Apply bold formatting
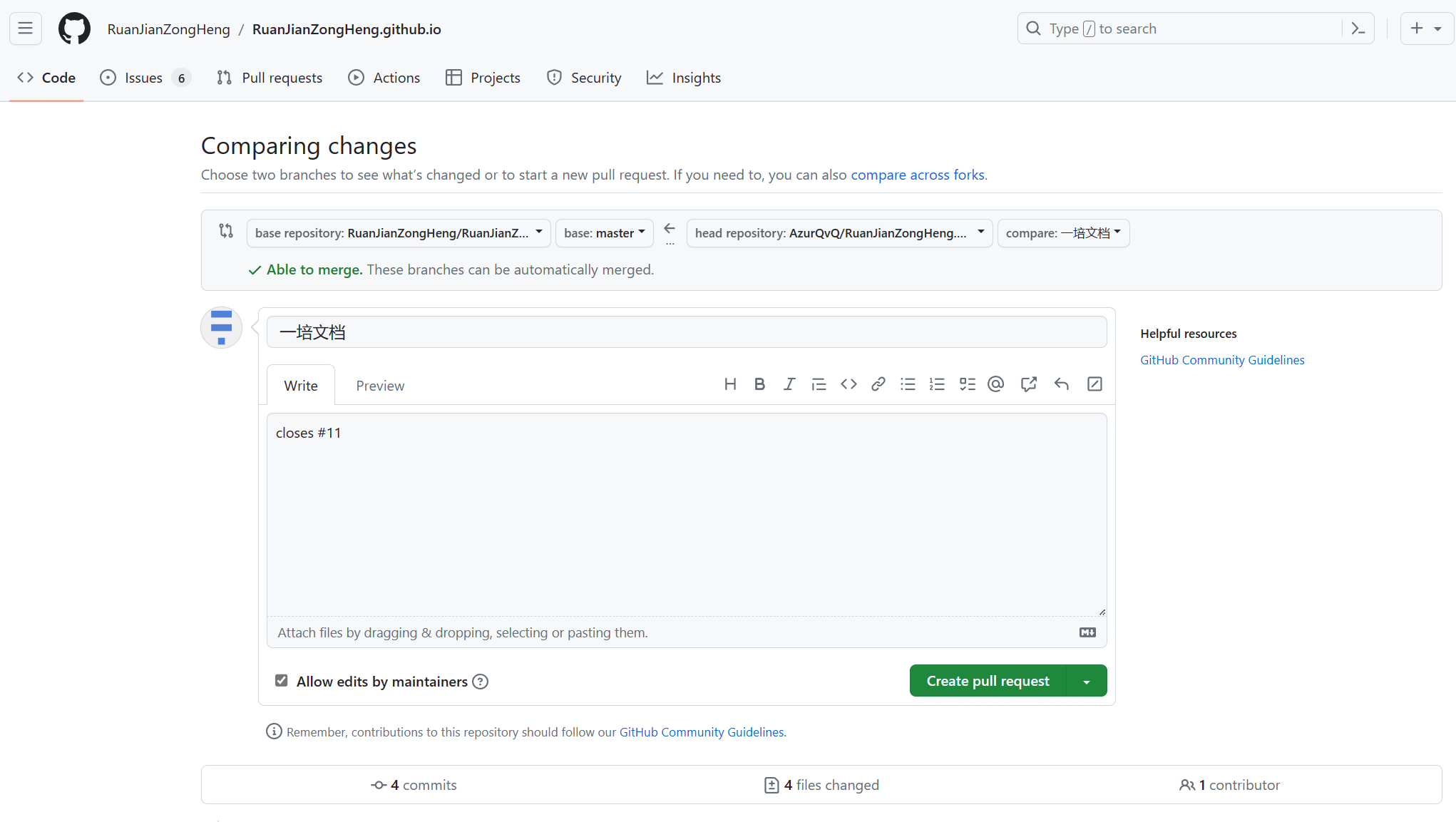 click(x=759, y=384)
